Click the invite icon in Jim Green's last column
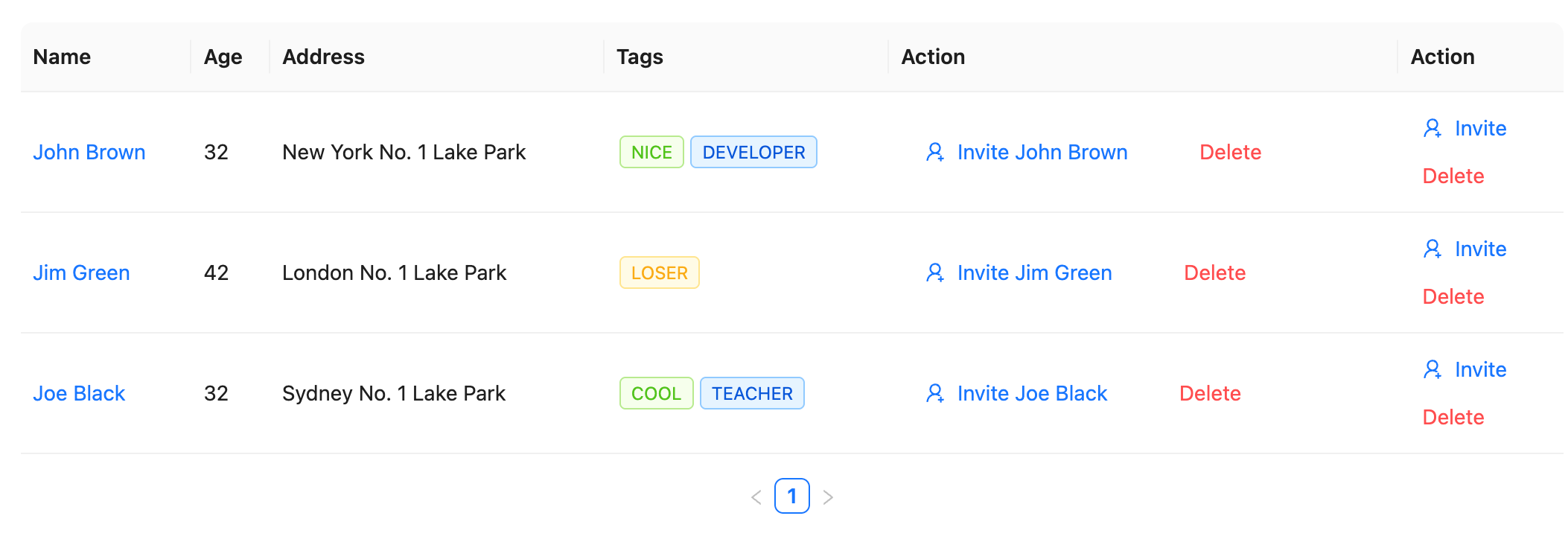This screenshot has width=1568, height=545. pyautogui.click(x=1432, y=249)
